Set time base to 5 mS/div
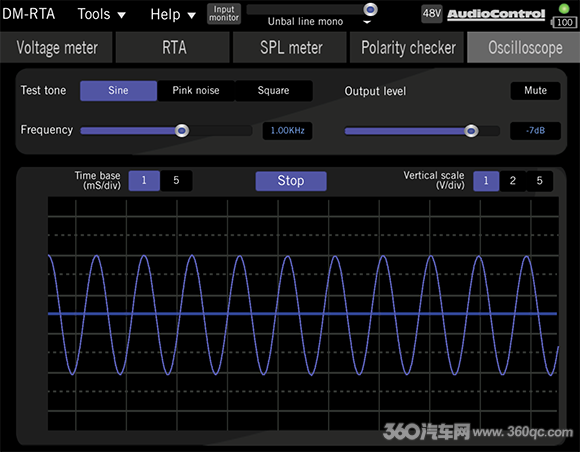Screen dimensions: 580x452 tap(176, 181)
